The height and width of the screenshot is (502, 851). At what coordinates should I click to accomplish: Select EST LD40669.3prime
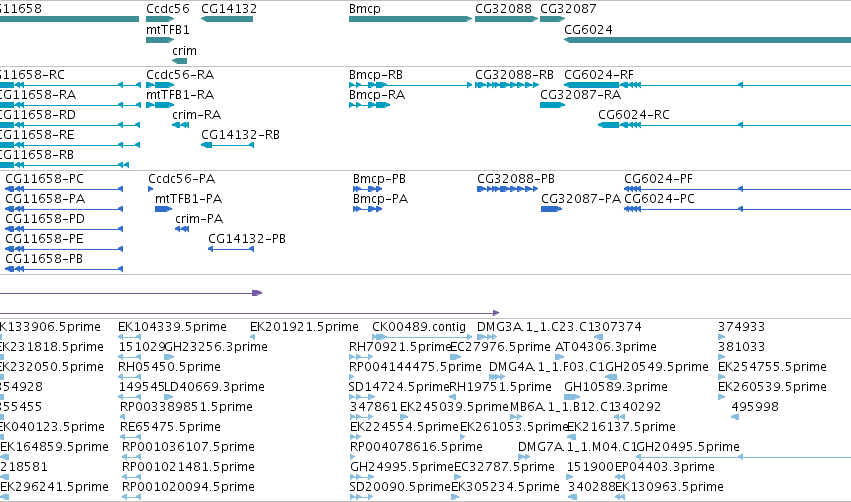(x=214, y=387)
